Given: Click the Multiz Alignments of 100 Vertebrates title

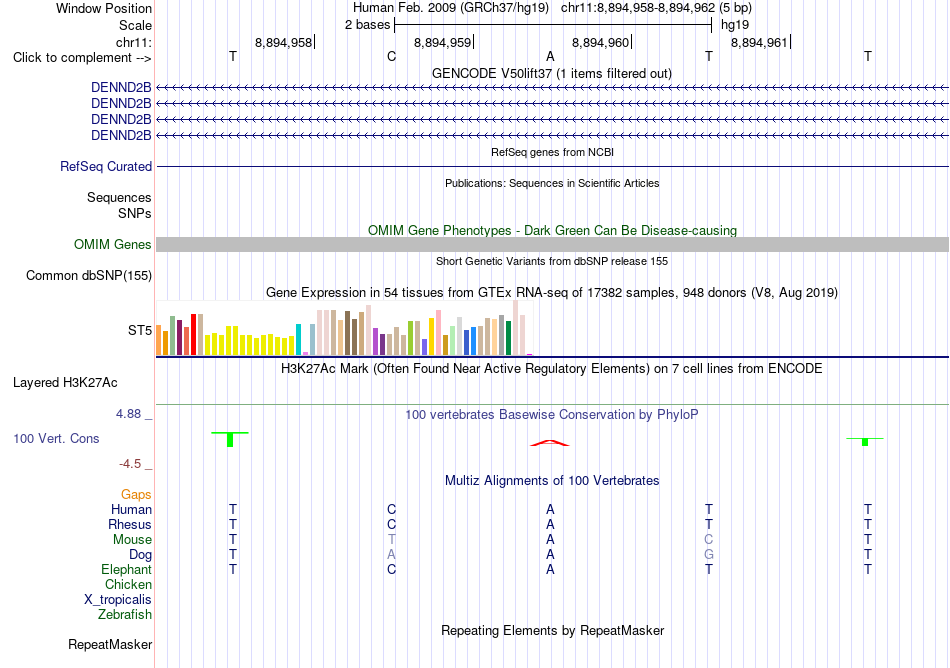Looking at the screenshot, I should 552,480.
